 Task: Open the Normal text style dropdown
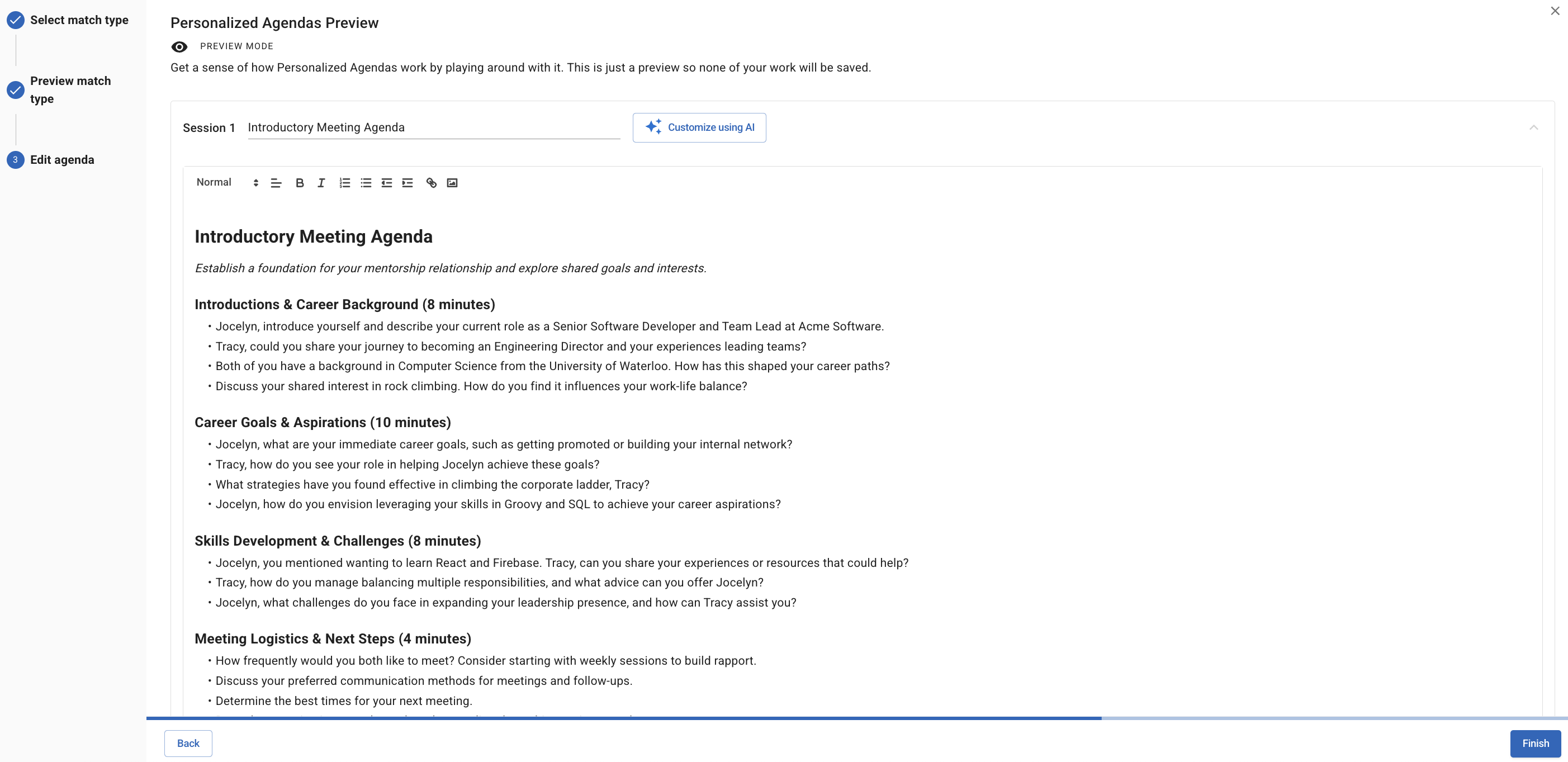pyautogui.click(x=226, y=183)
